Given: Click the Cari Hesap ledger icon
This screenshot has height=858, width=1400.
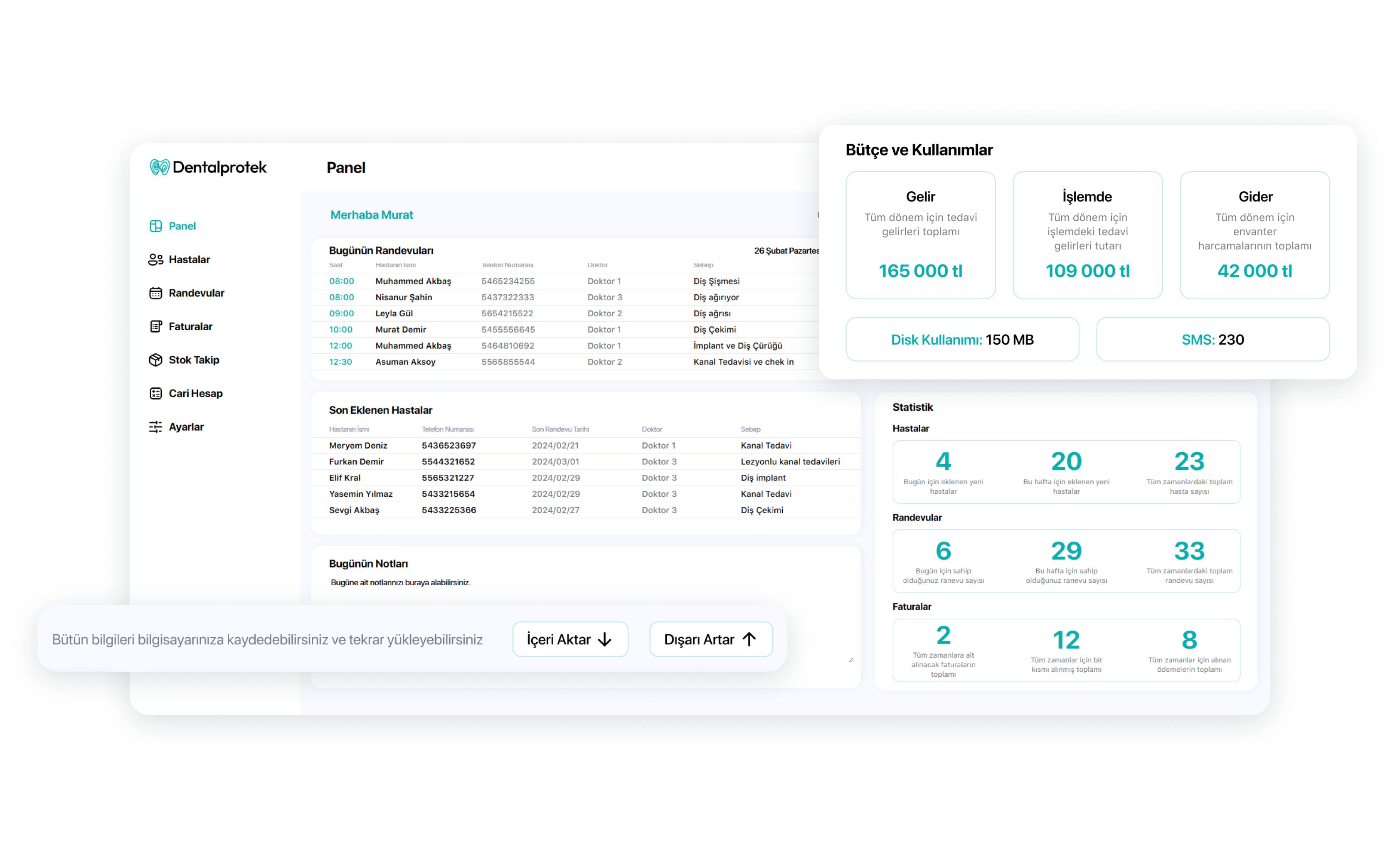Looking at the screenshot, I should [156, 394].
